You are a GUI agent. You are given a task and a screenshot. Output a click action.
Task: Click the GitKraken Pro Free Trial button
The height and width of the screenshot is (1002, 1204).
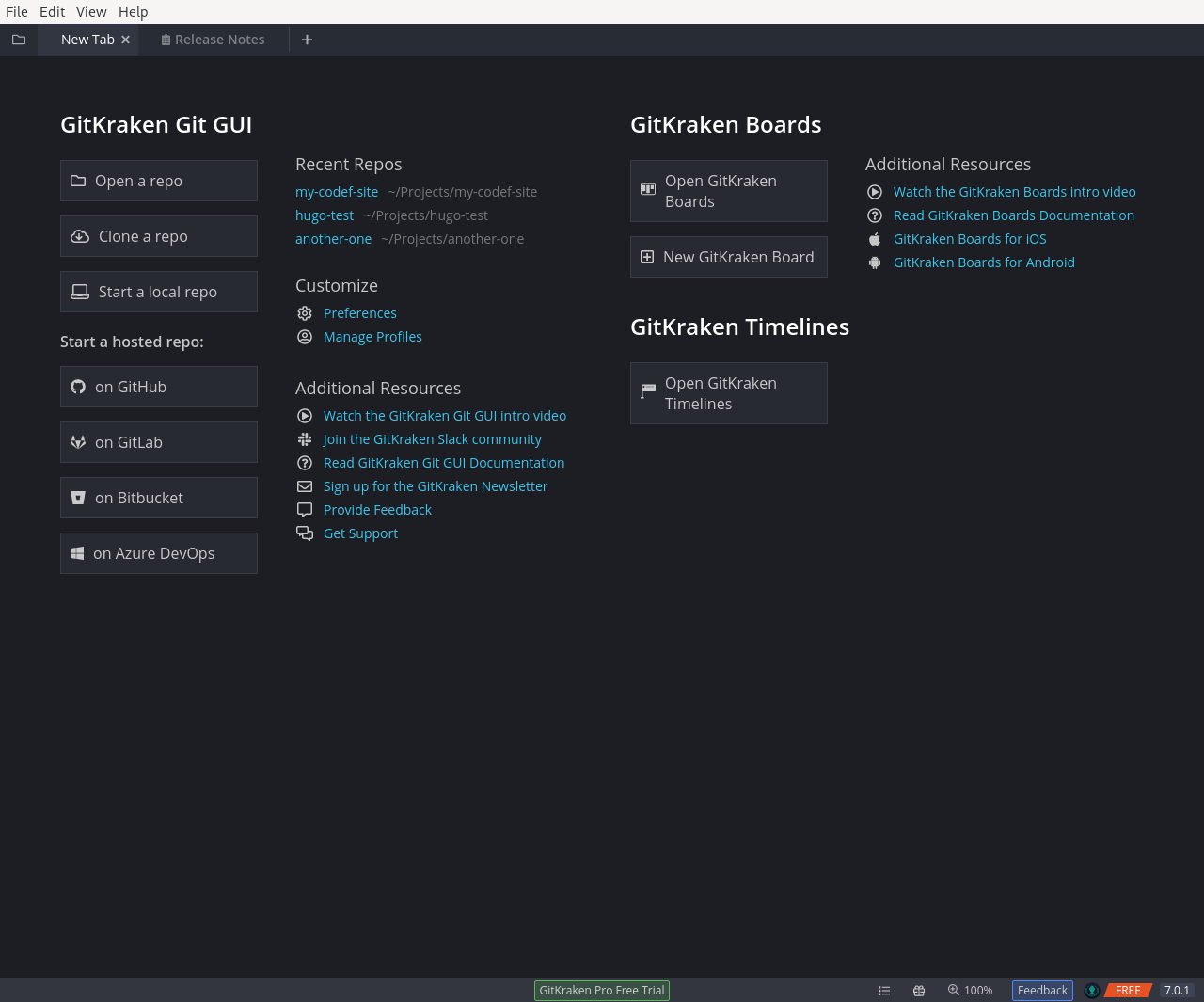tap(602, 991)
